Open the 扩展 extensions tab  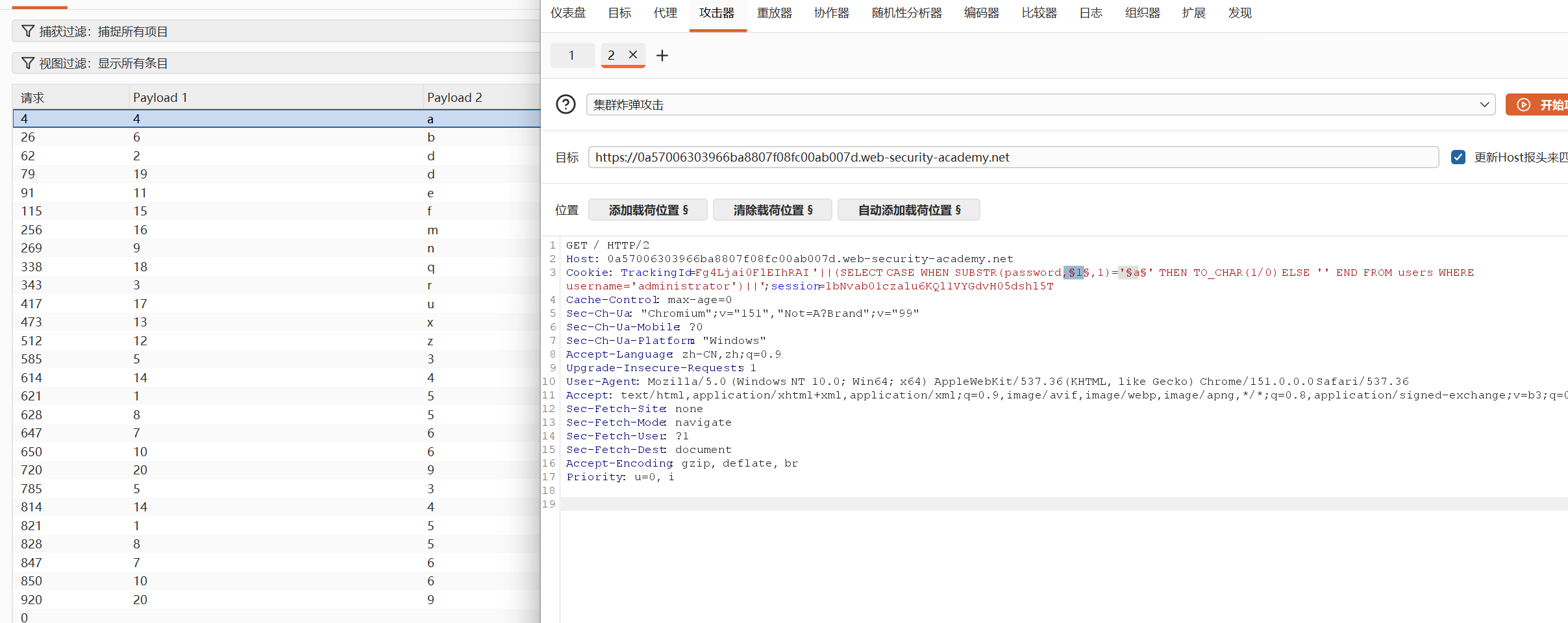tap(1194, 13)
